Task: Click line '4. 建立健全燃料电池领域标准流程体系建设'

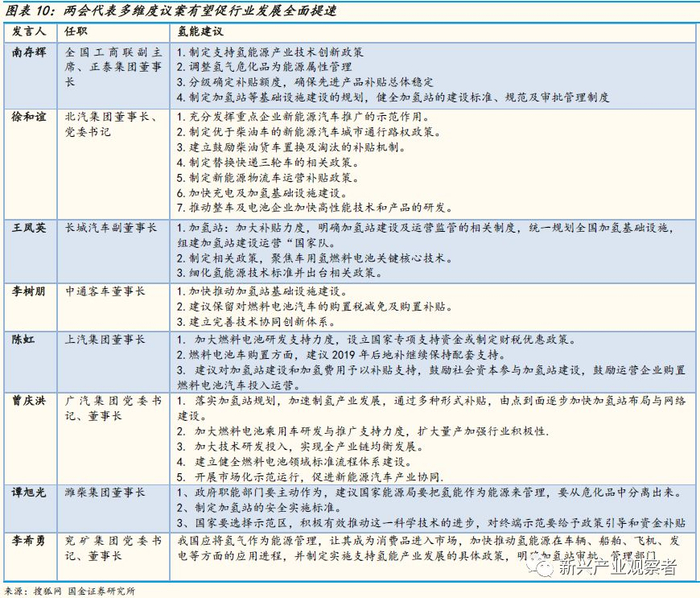Action: point(294,461)
